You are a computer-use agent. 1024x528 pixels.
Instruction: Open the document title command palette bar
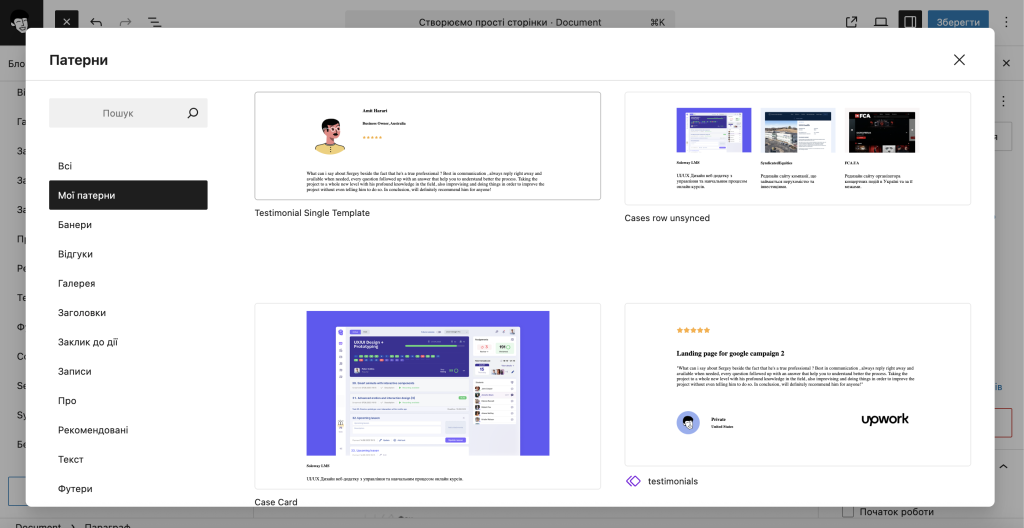click(x=509, y=22)
